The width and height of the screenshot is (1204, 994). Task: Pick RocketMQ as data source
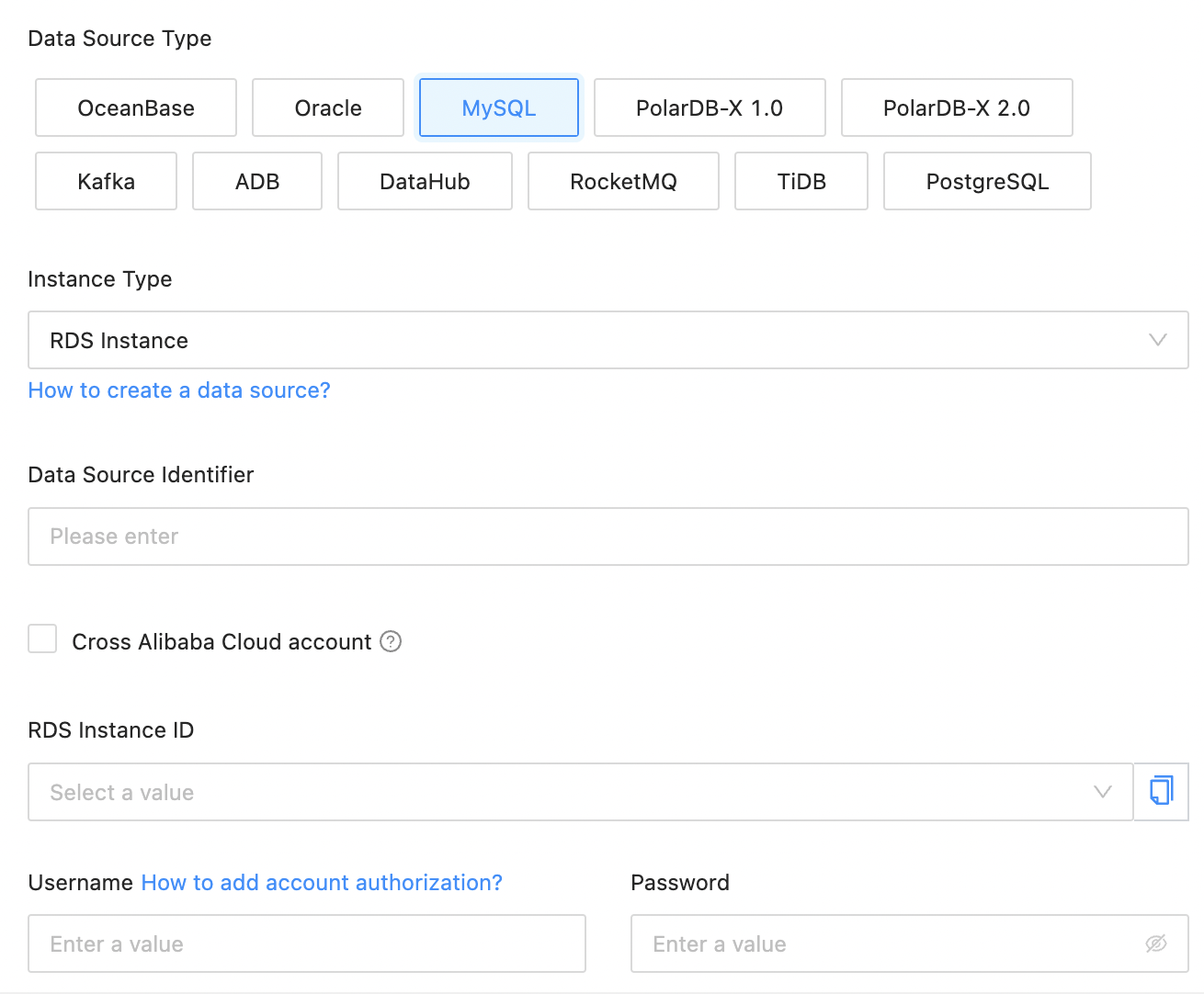(x=623, y=181)
